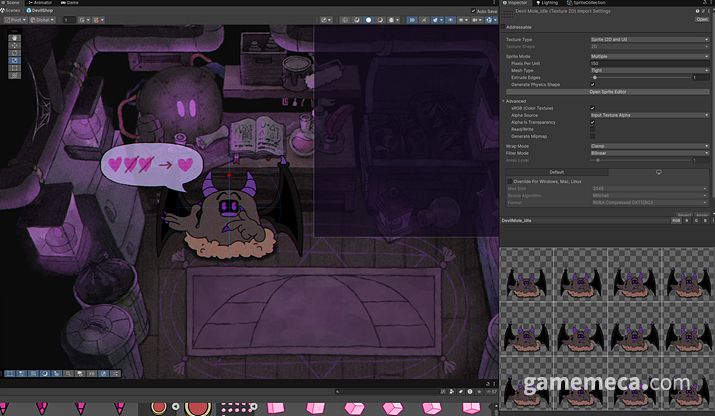Switch to the Scene tab

pyautogui.click(x=10, y=3)
